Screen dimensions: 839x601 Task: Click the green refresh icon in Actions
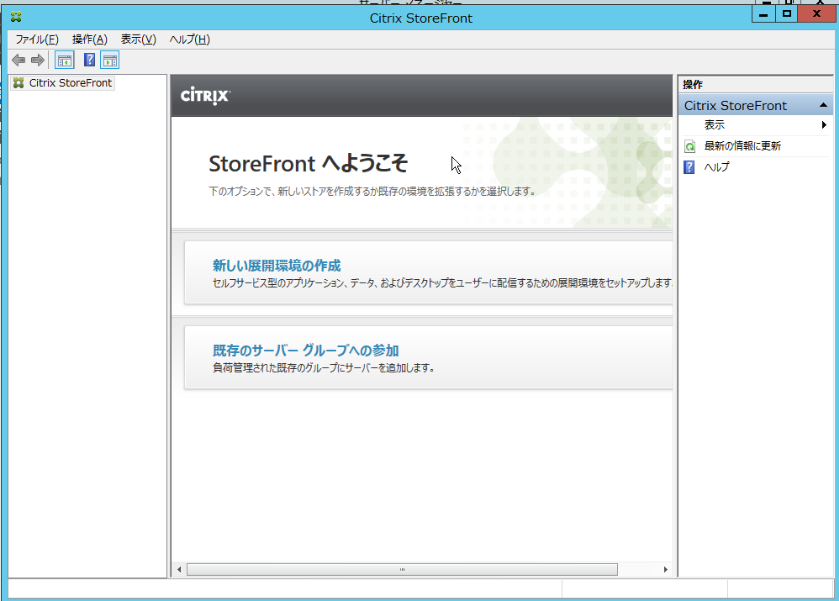pos(690,146)
